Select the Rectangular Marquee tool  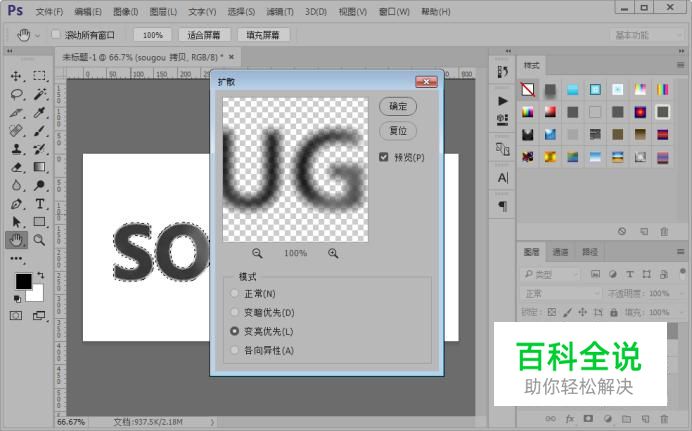[x=39, y=76]
